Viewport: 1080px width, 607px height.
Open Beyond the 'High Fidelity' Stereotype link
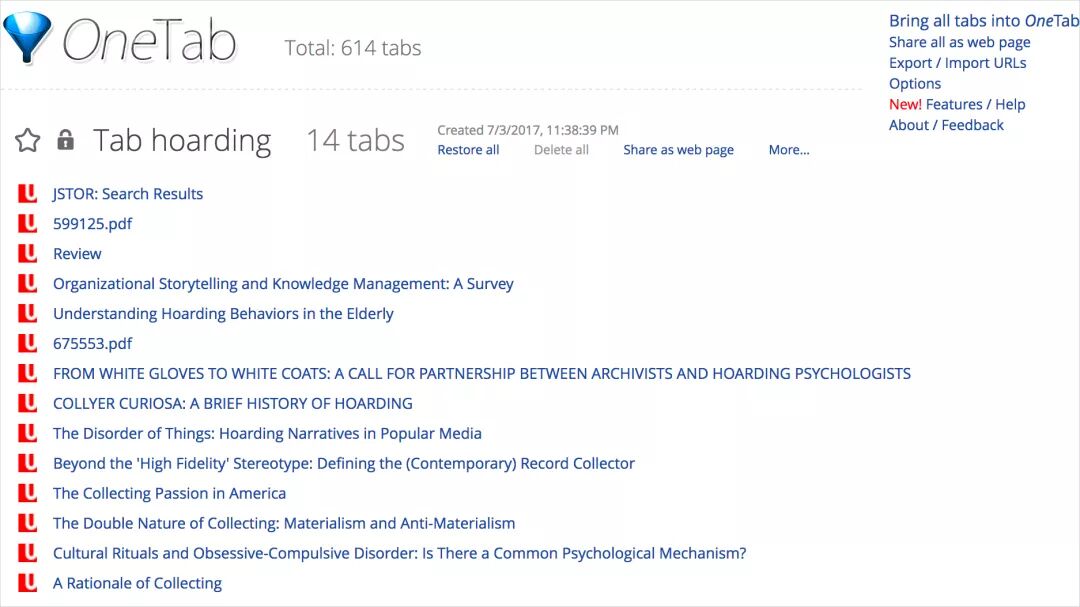tap(344, 464)
